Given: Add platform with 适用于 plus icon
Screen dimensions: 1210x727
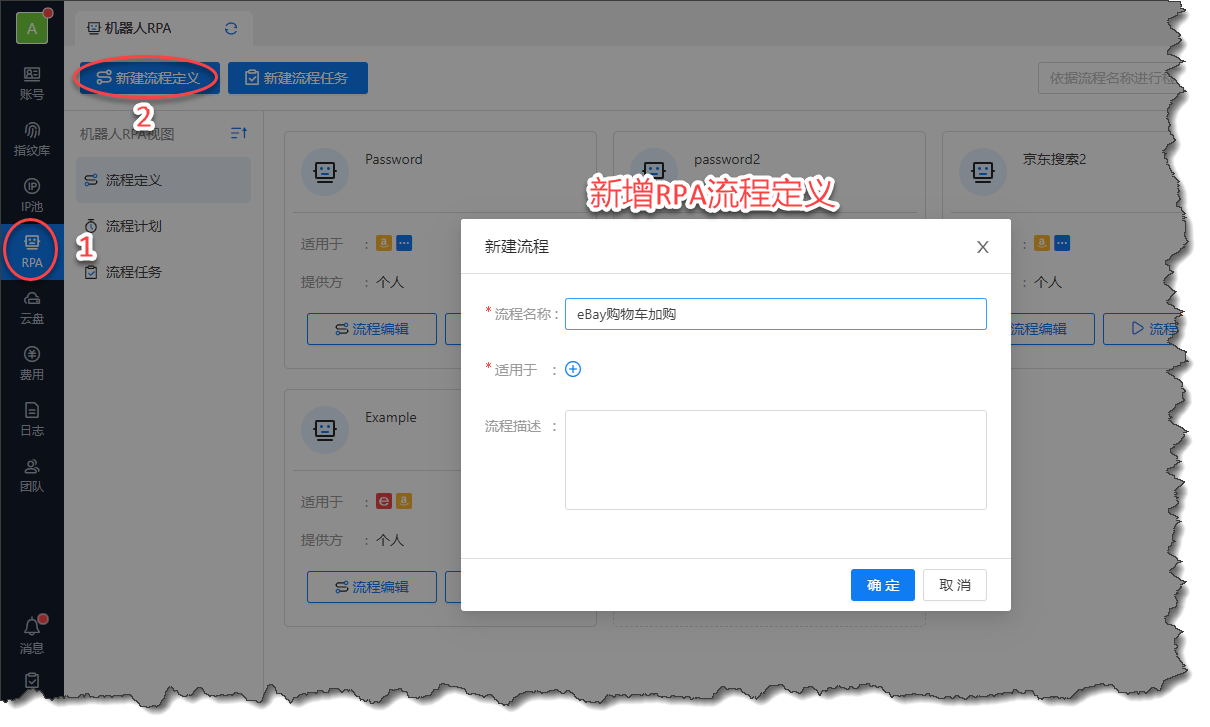Looking at the screenshot, I should pyautogui.click(x=573, y=369).
